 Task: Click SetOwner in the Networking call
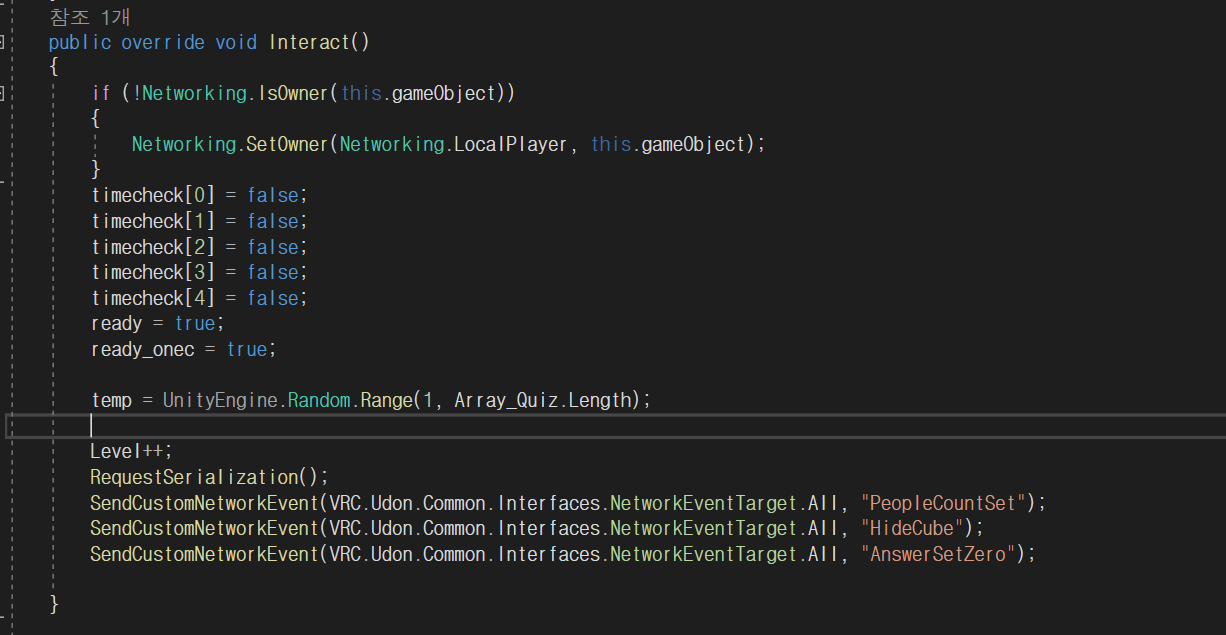(x=286, y=144)
